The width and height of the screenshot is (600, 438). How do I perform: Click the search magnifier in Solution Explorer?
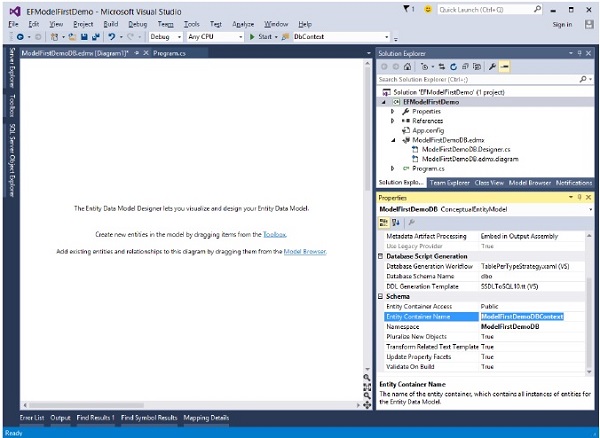tap(583, 79)
